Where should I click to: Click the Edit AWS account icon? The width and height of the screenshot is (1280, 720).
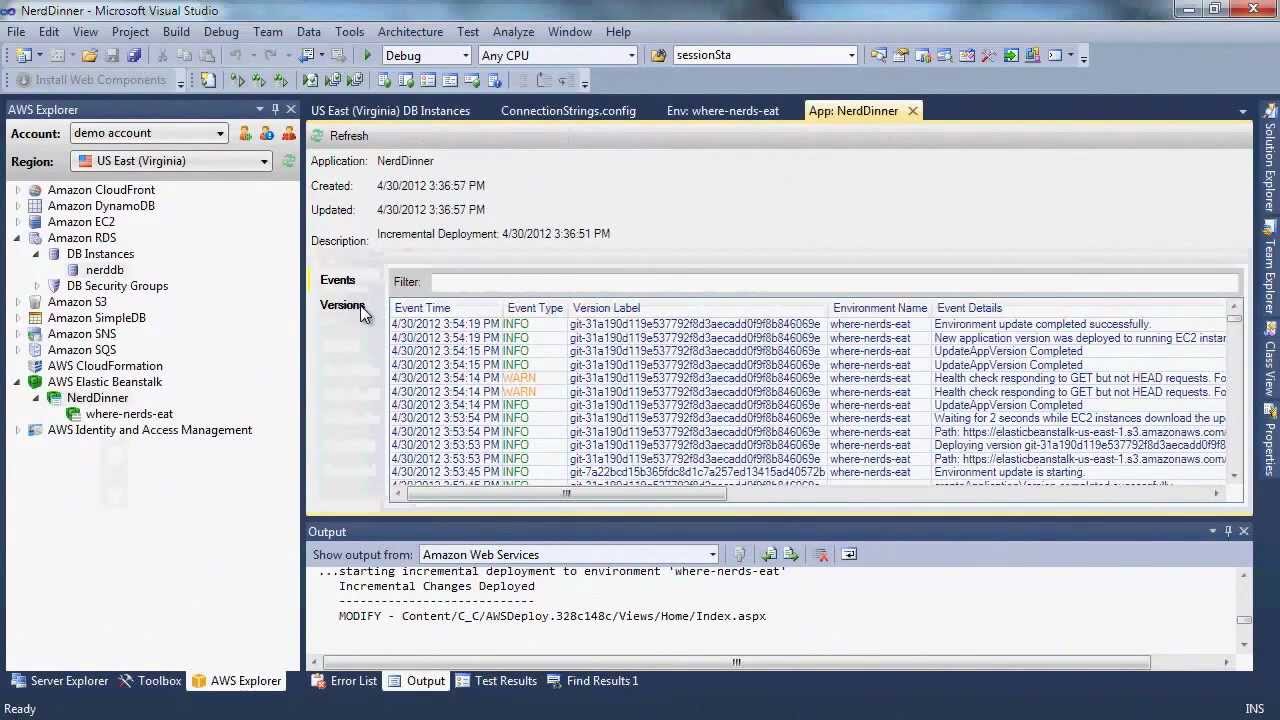(x=267, y=133)
